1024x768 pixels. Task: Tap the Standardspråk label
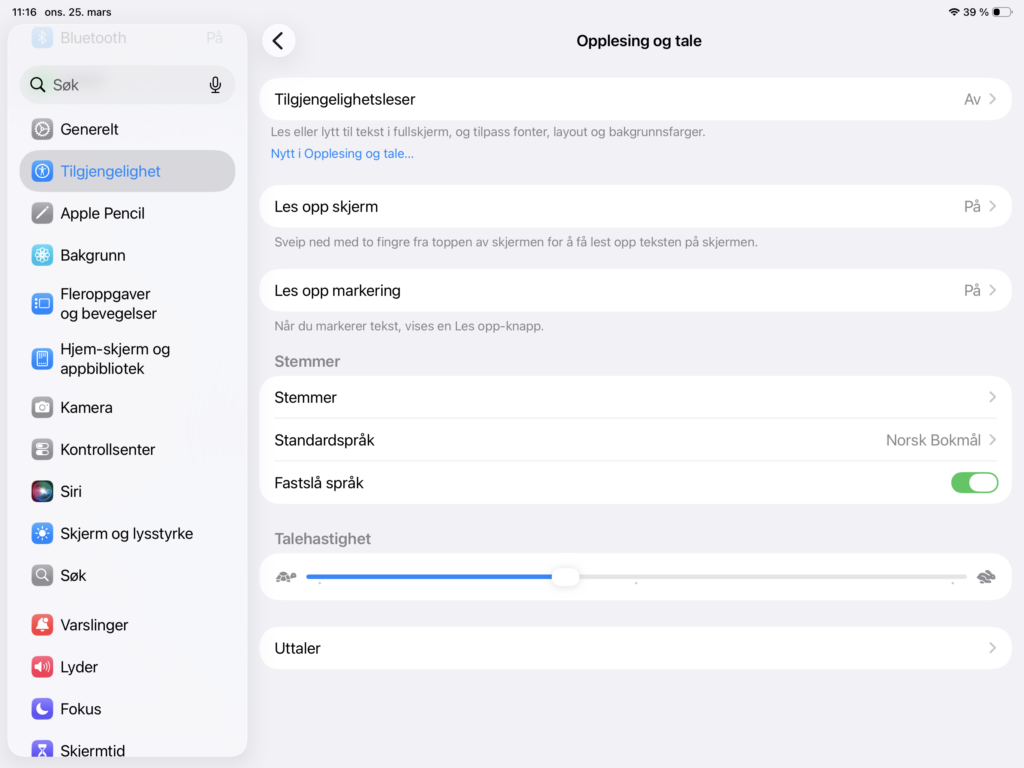pos(325,440)
